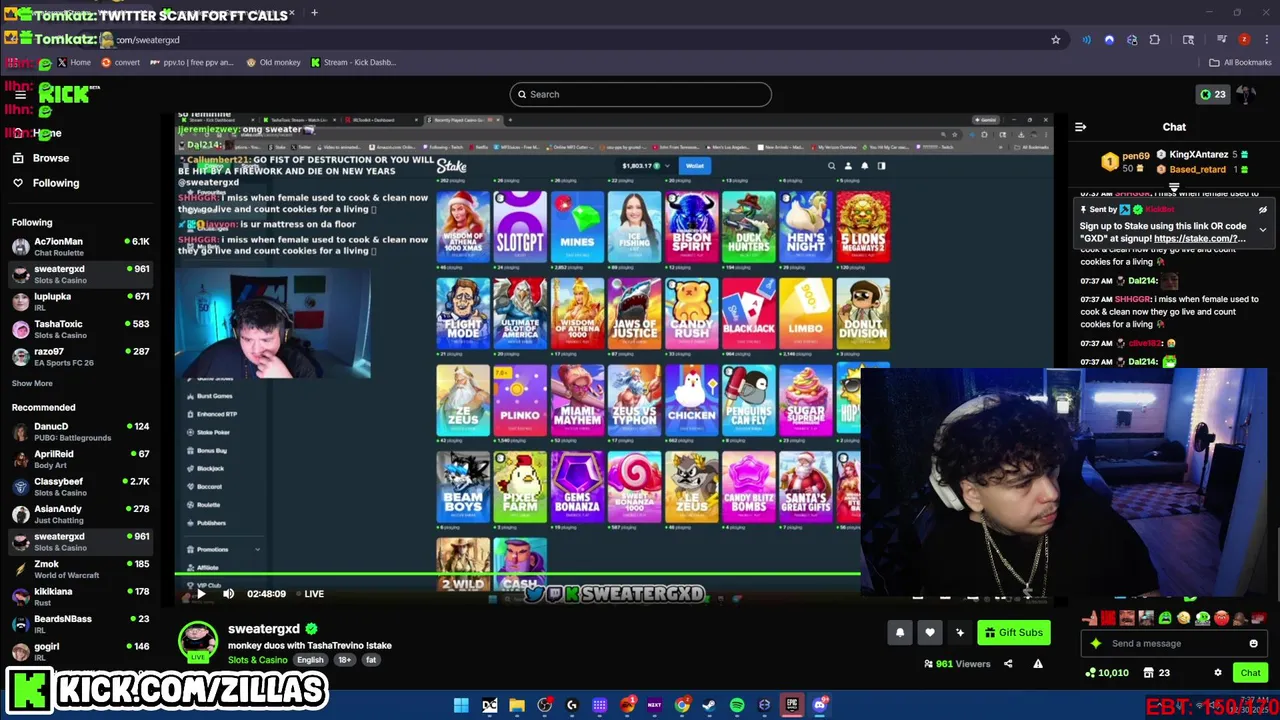The height and width of the screenshot is (720, 1280).
Task: Click the green Chat send button
Action: click(x=1250, y=673)
